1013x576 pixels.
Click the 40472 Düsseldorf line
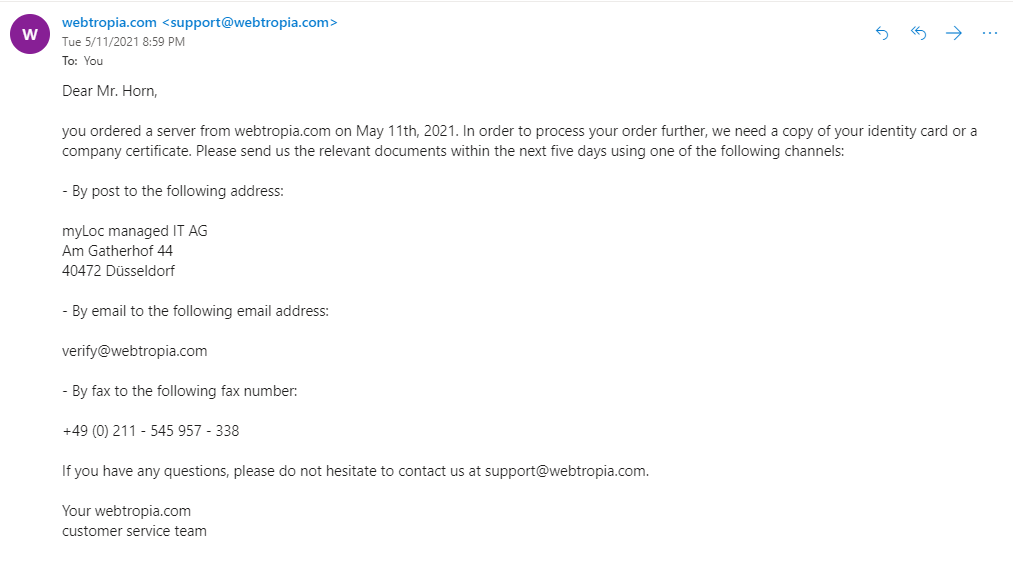tap(118, 271)
